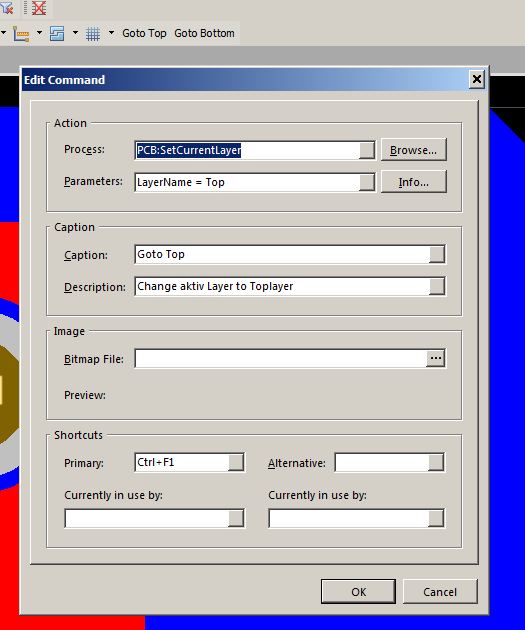Click the red crossed-out toolbar icon
525x630 pixels.
click(x=39, y=8)
